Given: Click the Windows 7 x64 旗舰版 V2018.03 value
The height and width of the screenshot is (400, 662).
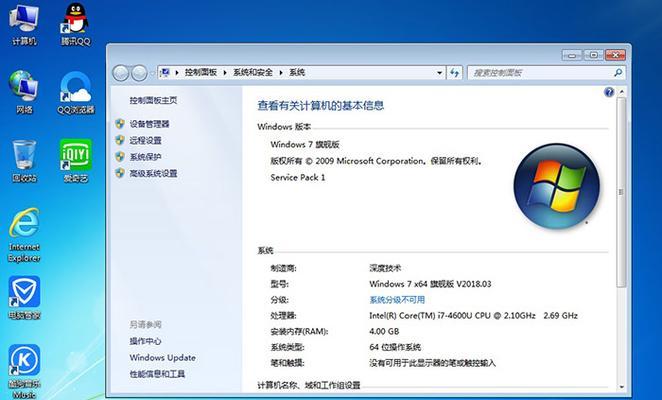Looking at the screenshot, I should (430, 284).
